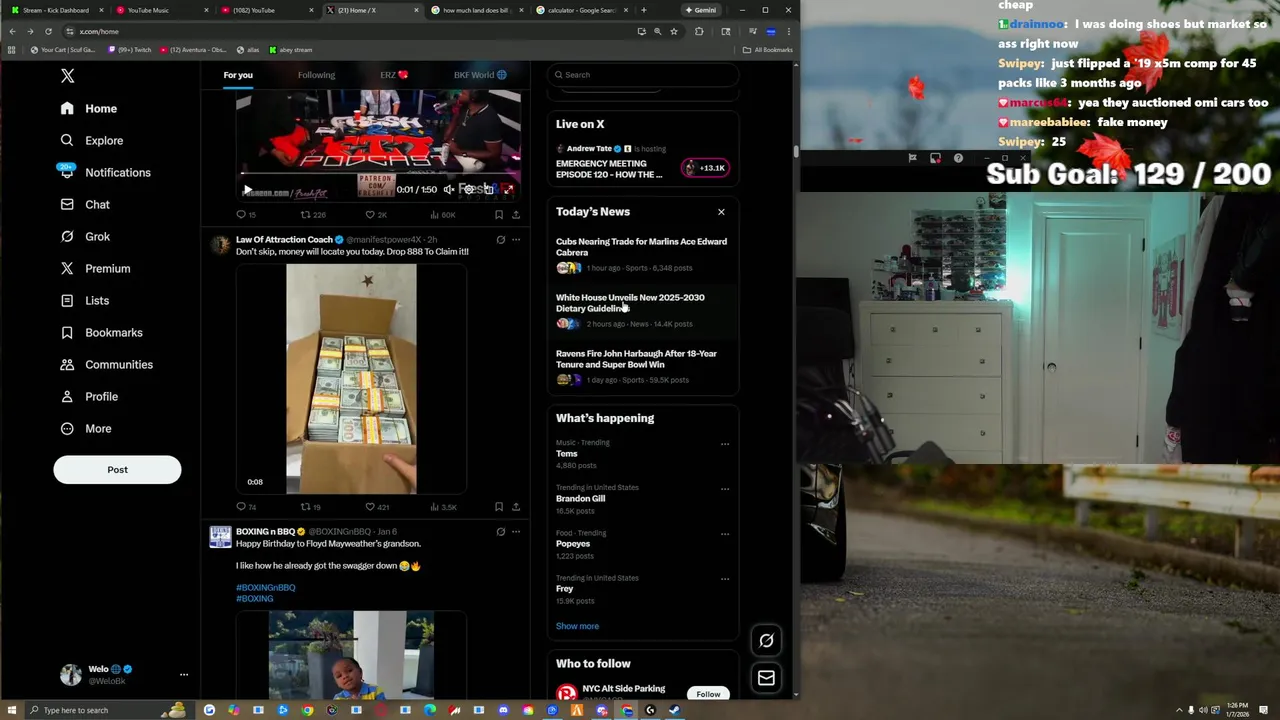Screen dimensions: 1280x720
Task: Switch to YouTube Music browser tab
Action: pos(158,10)
